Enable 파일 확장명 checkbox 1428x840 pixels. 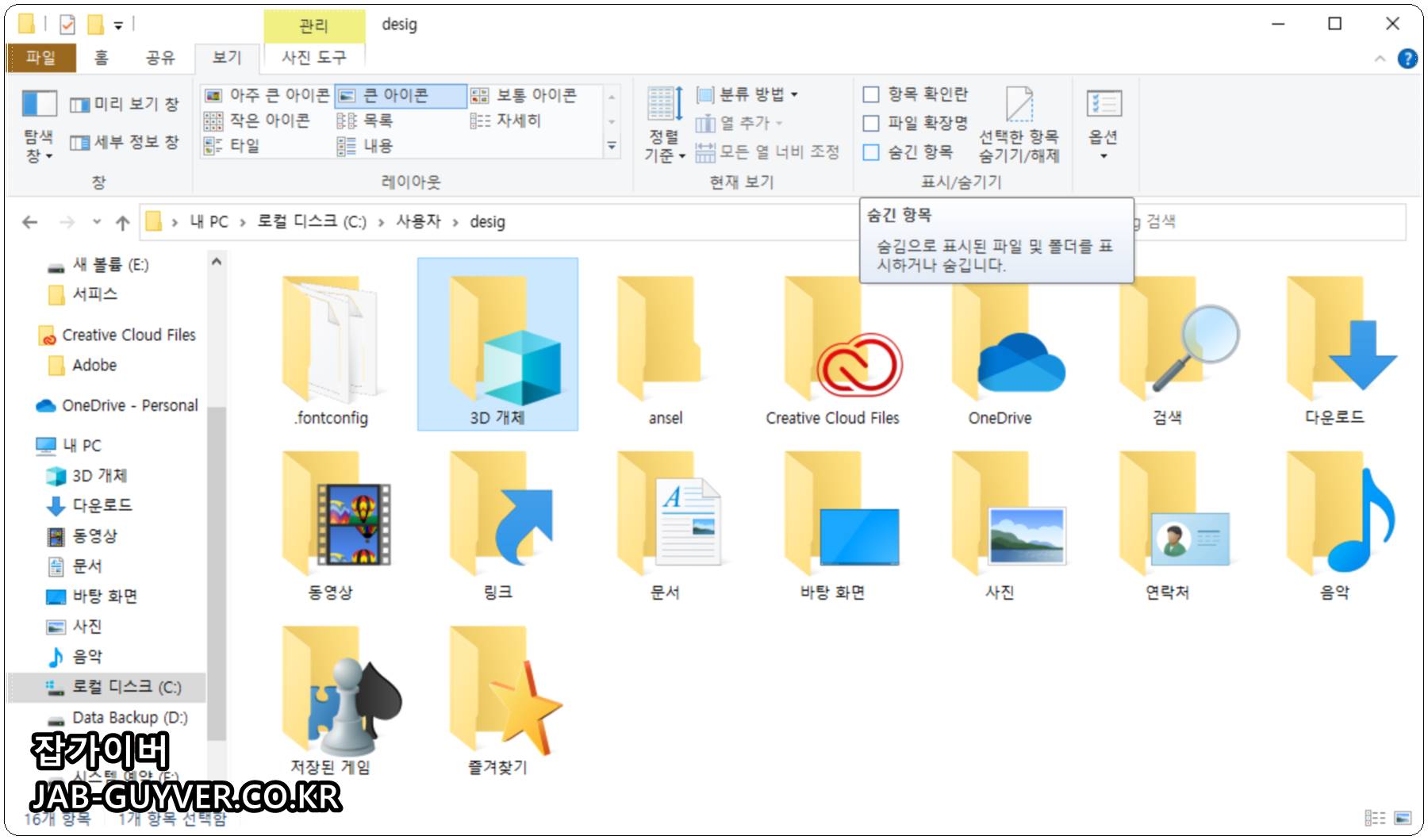tap(871, 123)
